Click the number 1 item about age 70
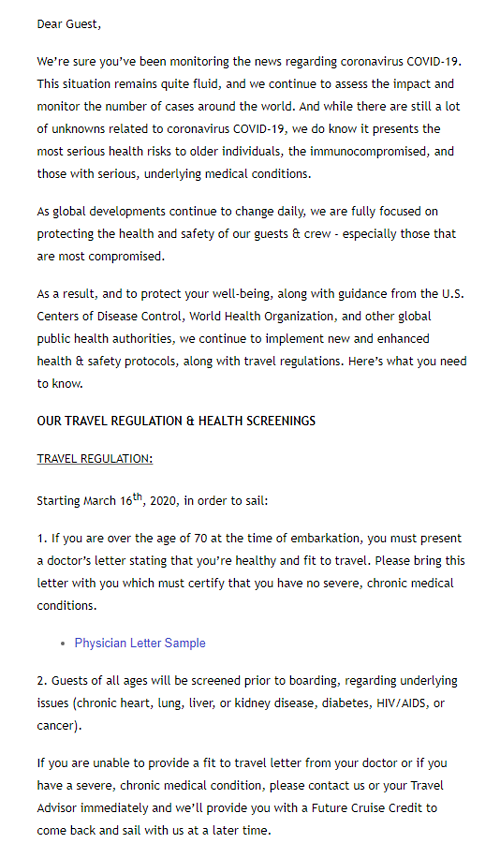Image resolution: width=500 pixels, height=858 pixels. 251,572
